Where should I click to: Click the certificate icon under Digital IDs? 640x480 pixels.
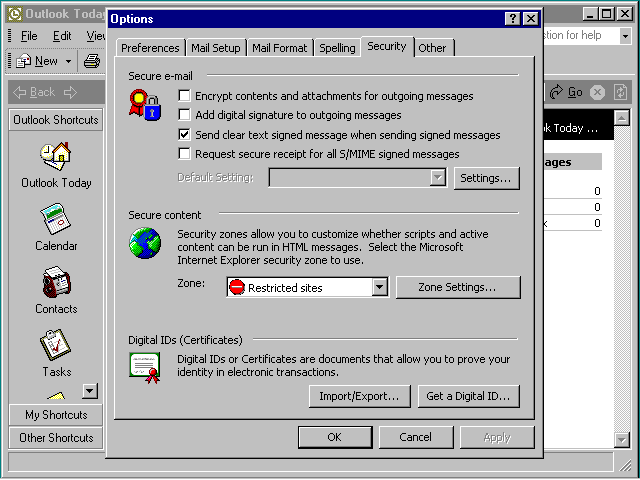click(145, 367)
